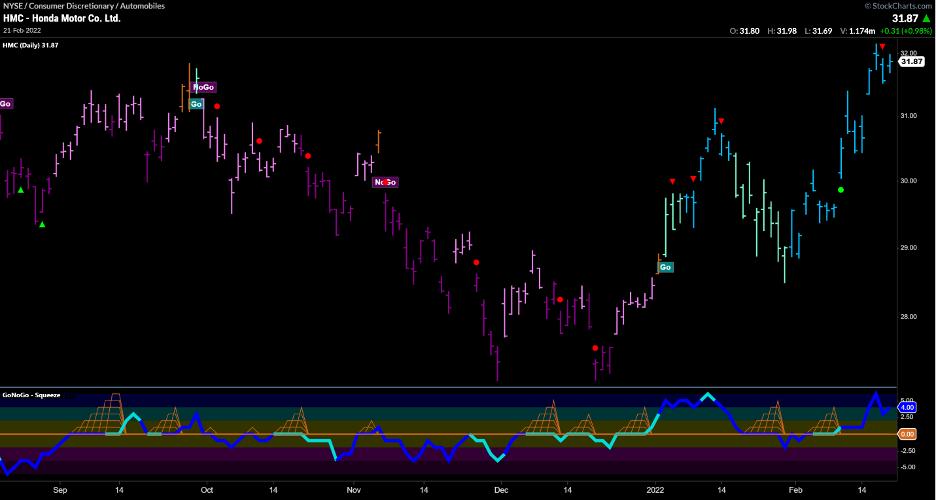Image resolution: width=936 pixels, height=500 pixels.
Task: Select the O: 31.80 open value
Action: [x=746, y=31]
